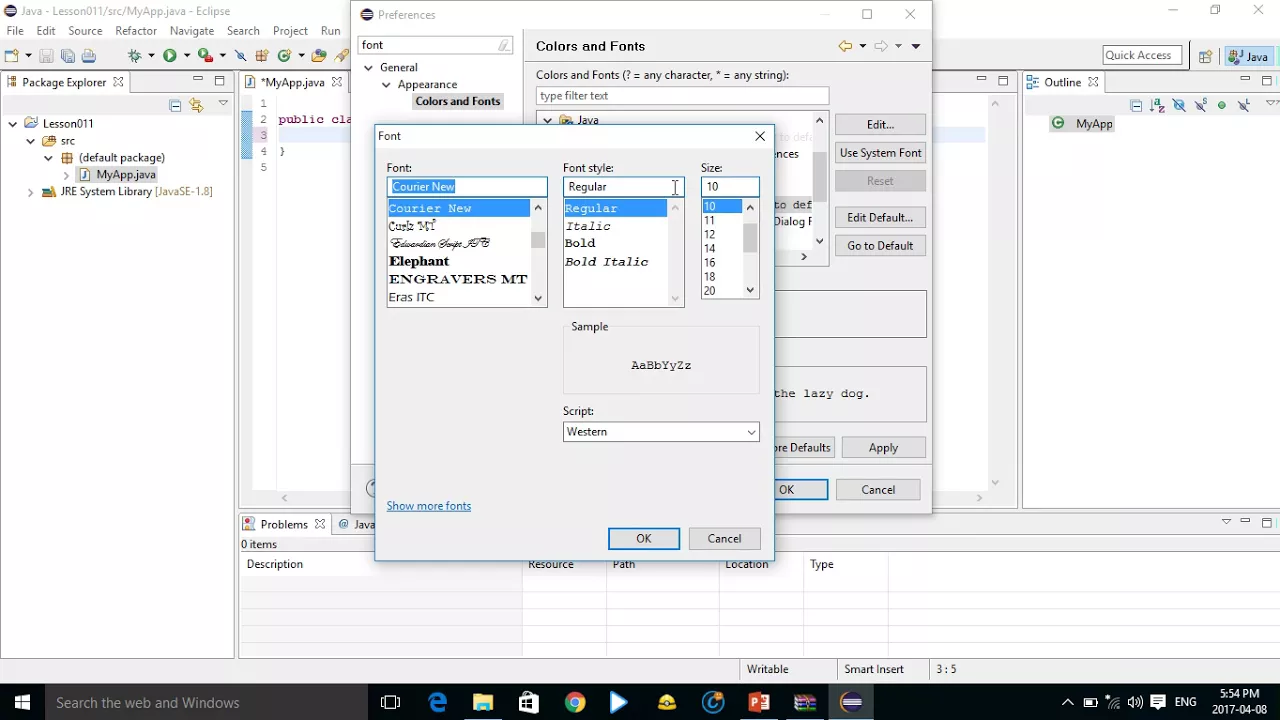The width and height of the screenshot is (1280, 720).
Task: Open Debug icon dropdown arrow
Action: (151, 56)
